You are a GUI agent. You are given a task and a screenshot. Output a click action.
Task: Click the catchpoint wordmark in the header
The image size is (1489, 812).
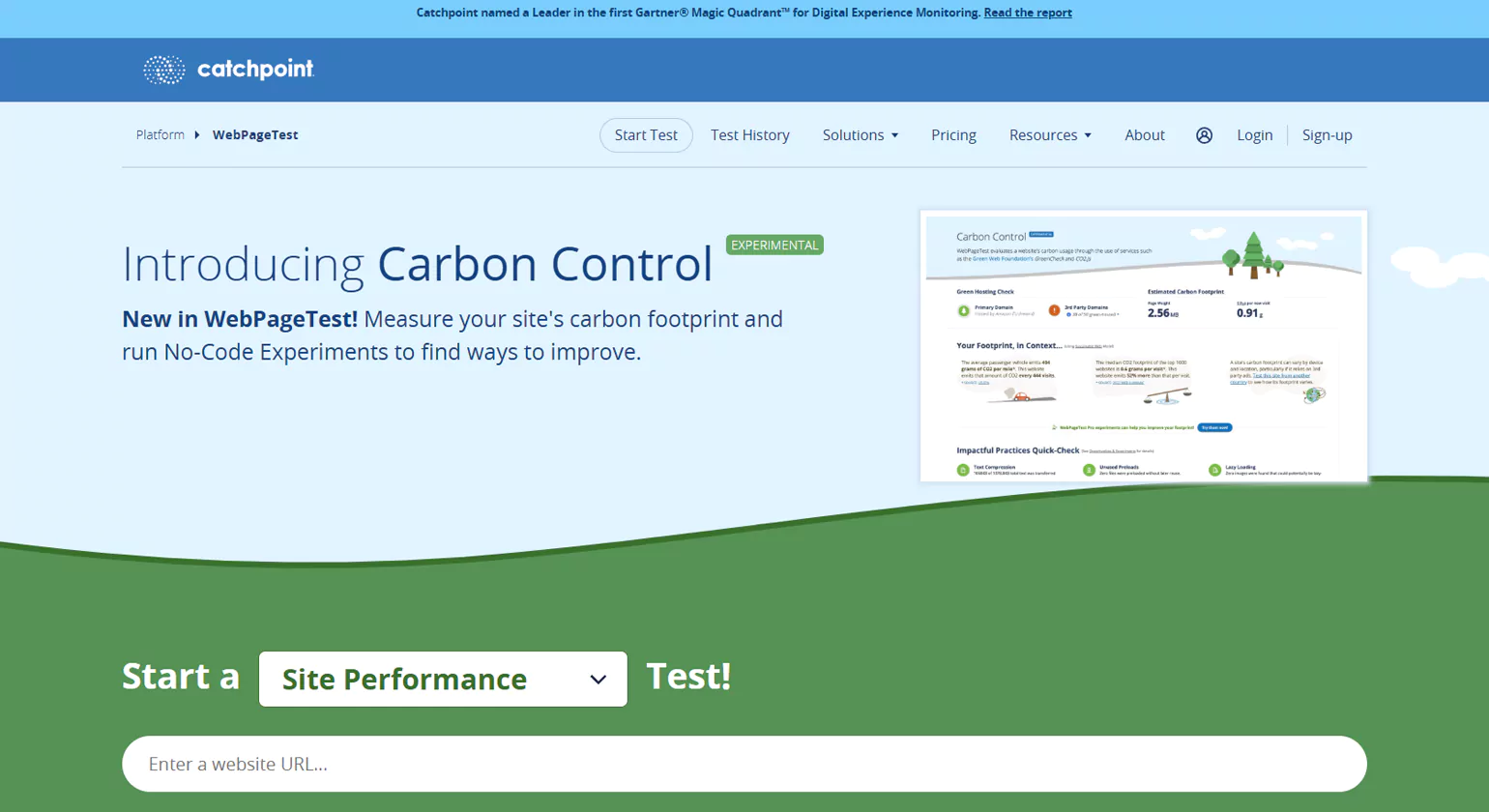(254, 69)
